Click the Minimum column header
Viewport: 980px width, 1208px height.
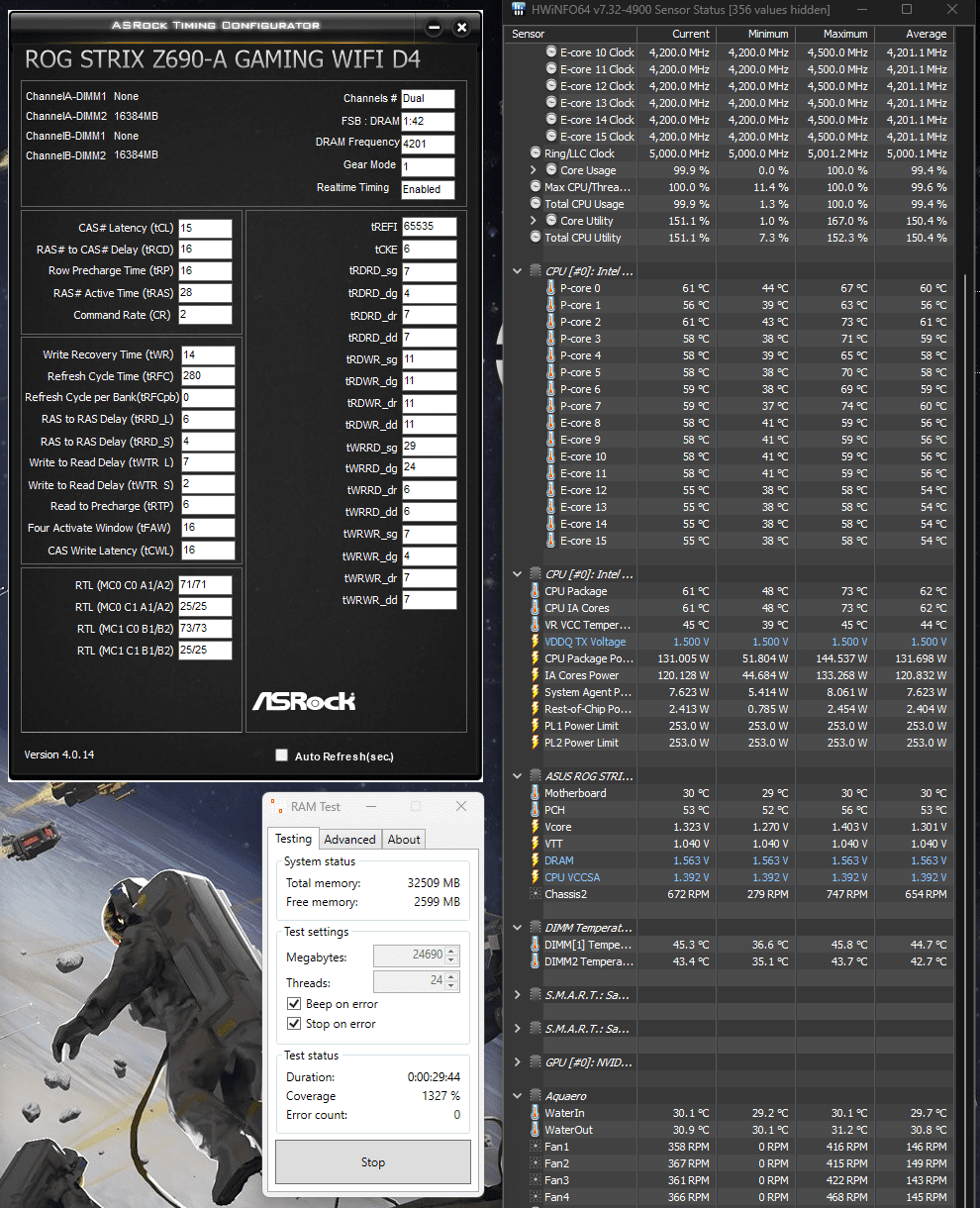click(x=755, y=34)
